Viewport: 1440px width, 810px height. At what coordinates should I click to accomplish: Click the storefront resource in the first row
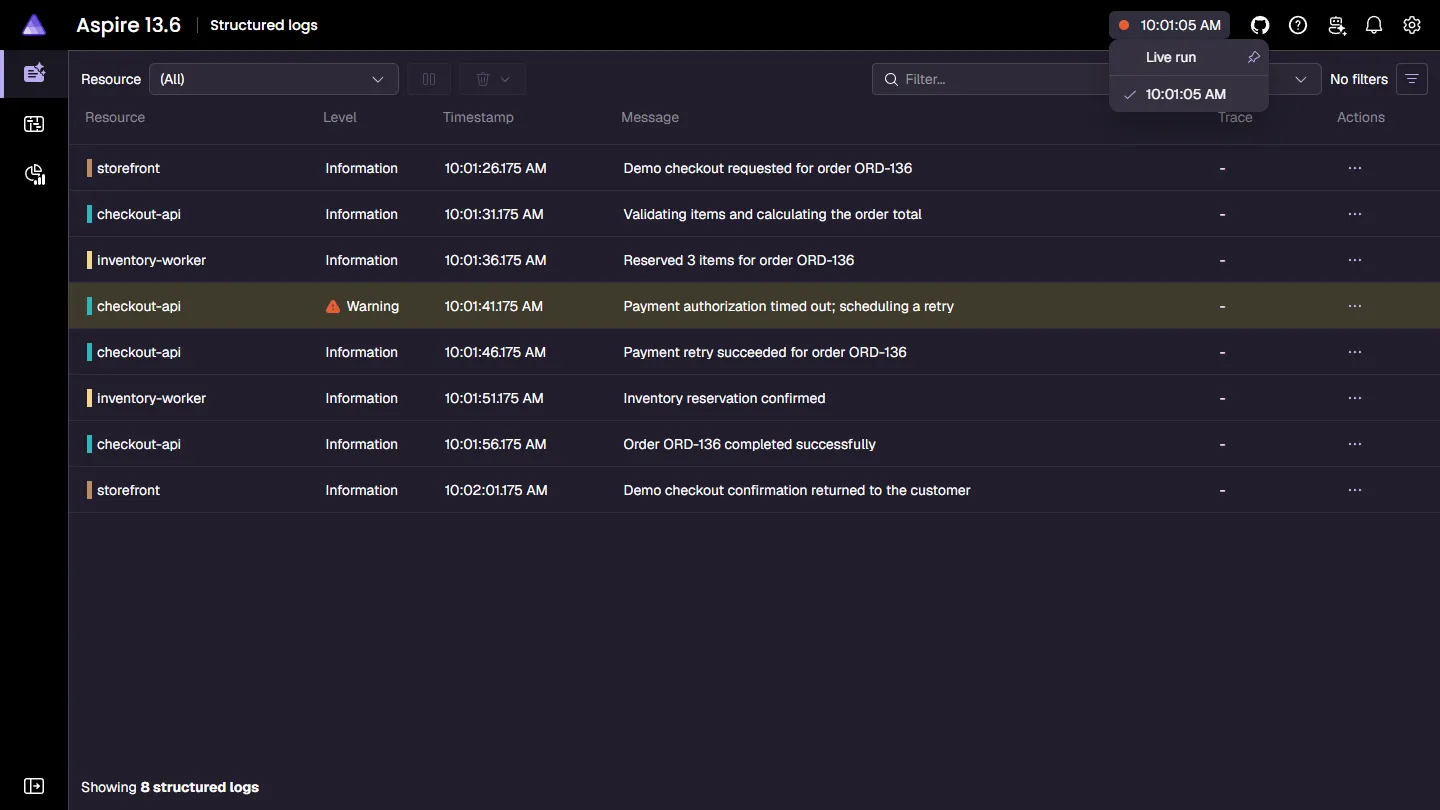click(x=128, y=168)
